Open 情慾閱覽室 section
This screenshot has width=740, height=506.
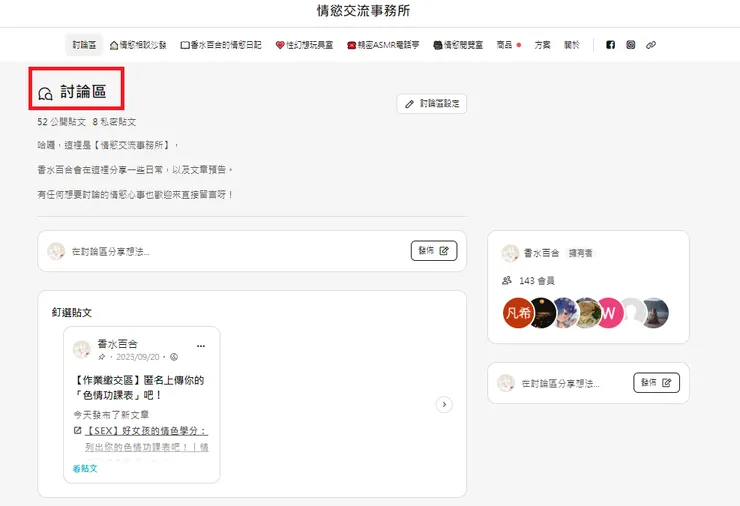pyautogui.click(x=458, y=45)
